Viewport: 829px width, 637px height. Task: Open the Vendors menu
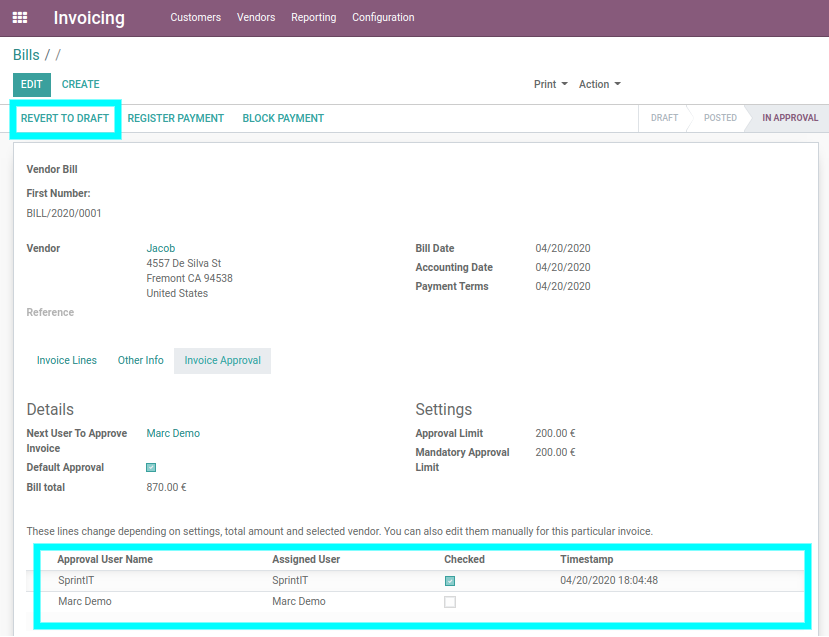[256, 17]
